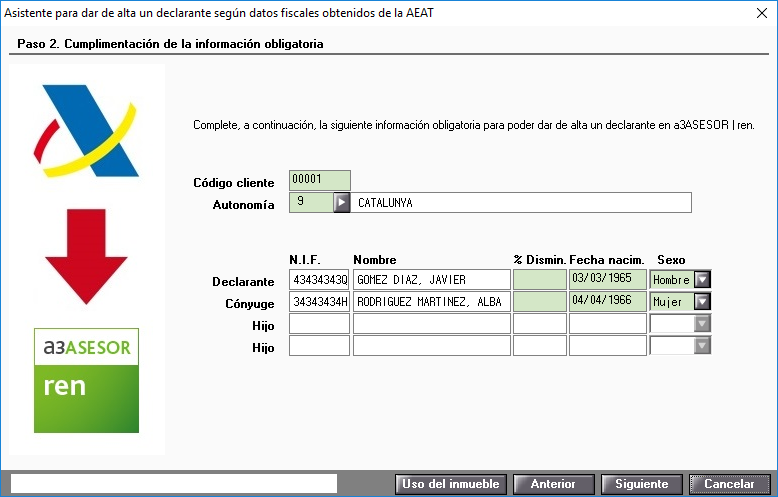Click the Cónyuge name RODRIGUEZ MARTINEZ, ALBA
Viewport: 778px width, 497px height.
coord(432,302)
